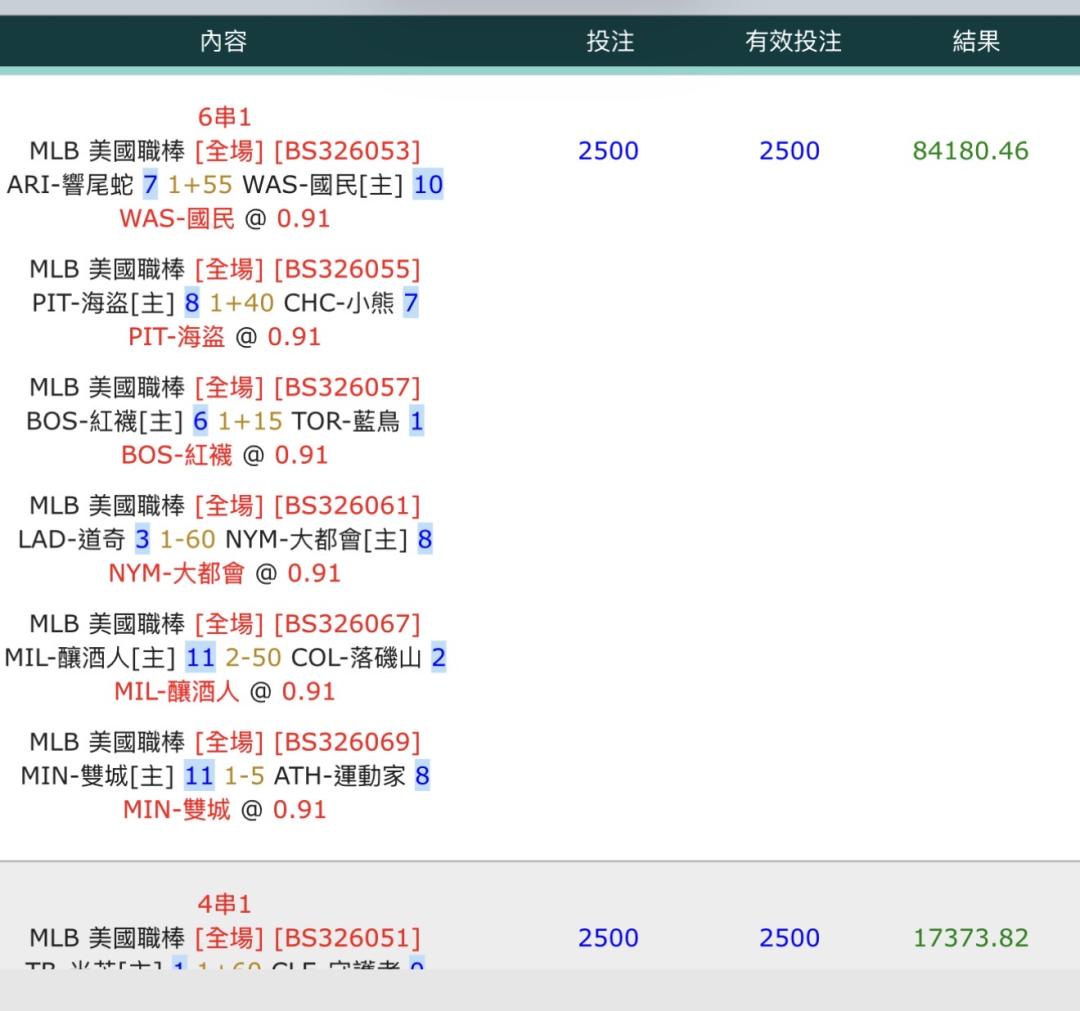
Task: Click match code BS326051
Action: (x=347, y=938)
